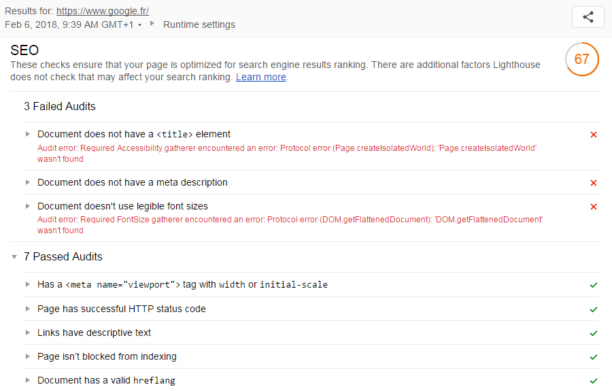This screenshot has height=391, width=612.
Task: Expand the legible font sizes audit
Action: tap(27, 206)
